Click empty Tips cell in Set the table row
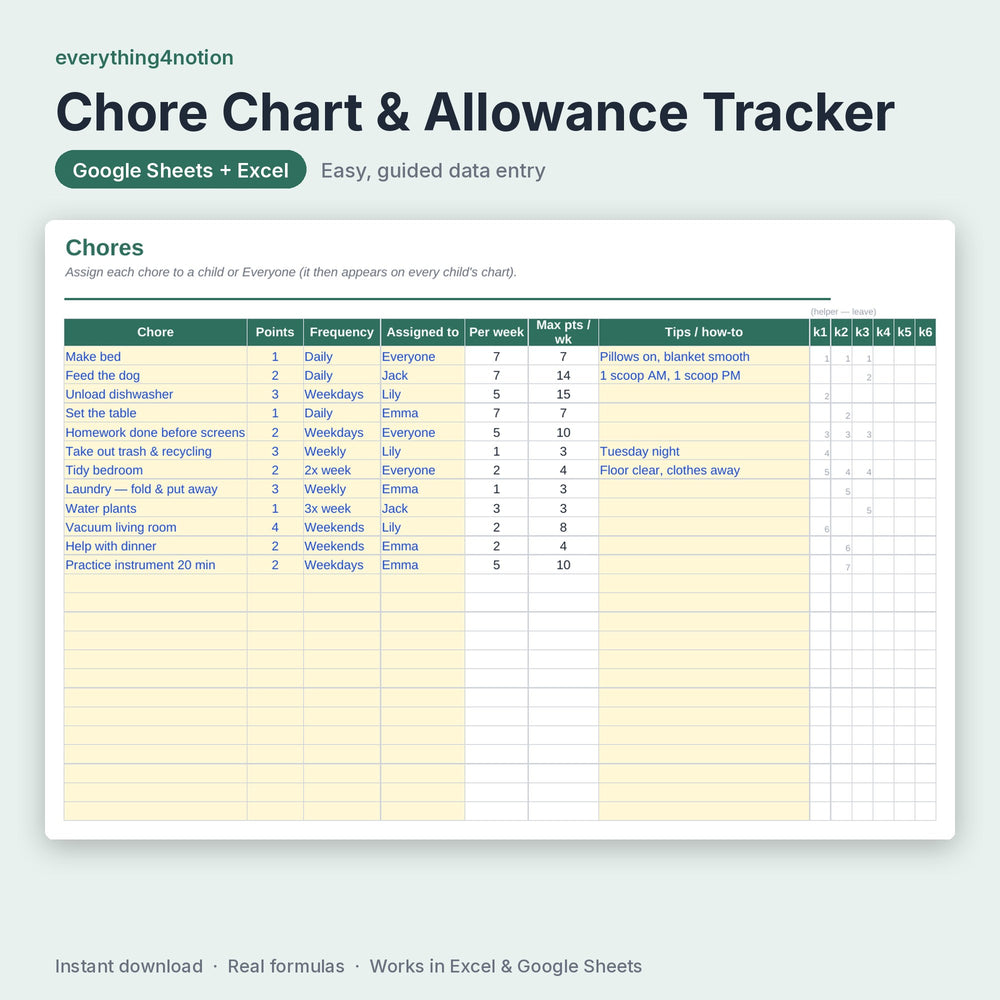 point(703,413)
